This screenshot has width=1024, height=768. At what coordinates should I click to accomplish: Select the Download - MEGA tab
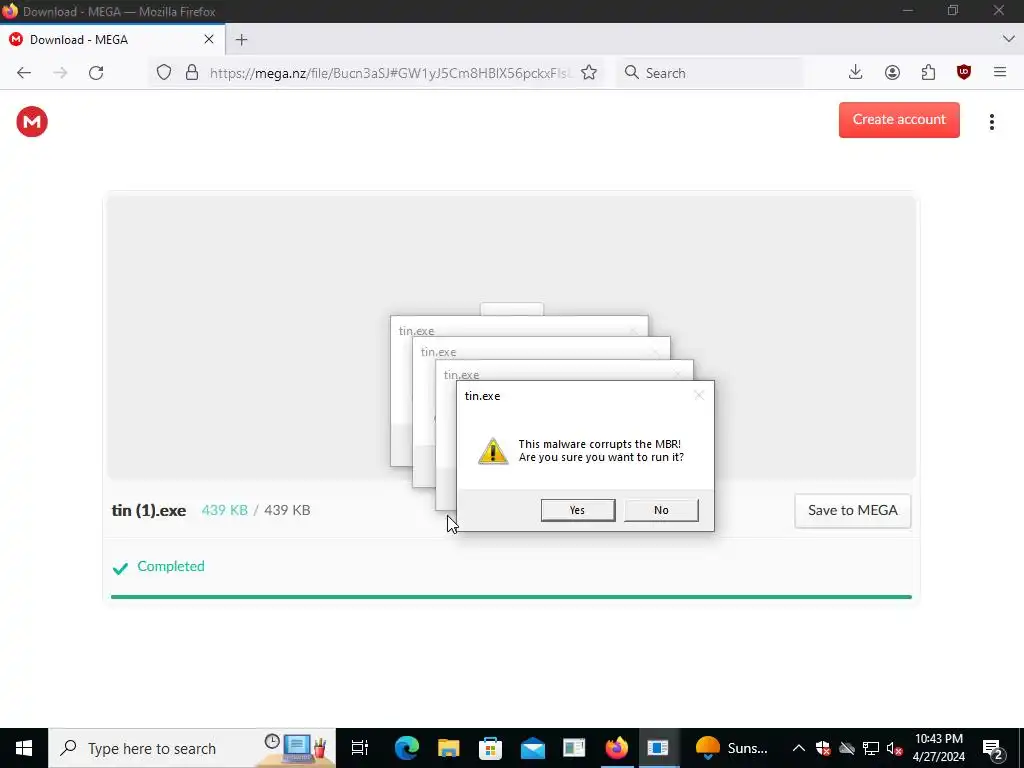[x=113, y=39]
